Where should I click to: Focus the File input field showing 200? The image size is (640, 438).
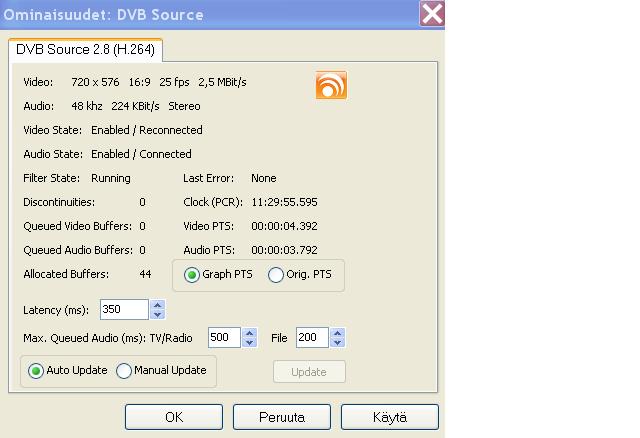312,337
